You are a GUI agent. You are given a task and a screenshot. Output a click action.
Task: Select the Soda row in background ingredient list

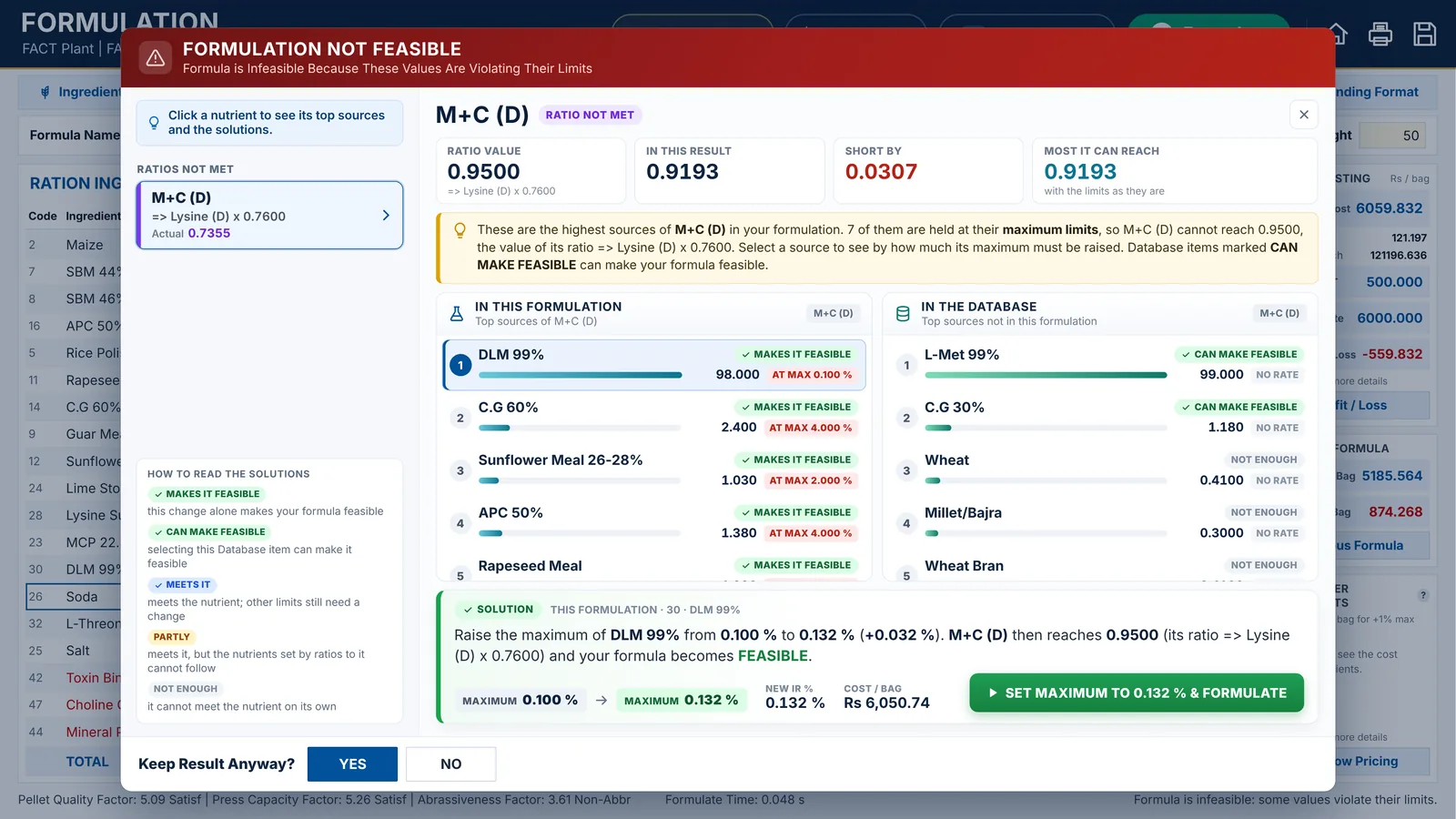73,597
